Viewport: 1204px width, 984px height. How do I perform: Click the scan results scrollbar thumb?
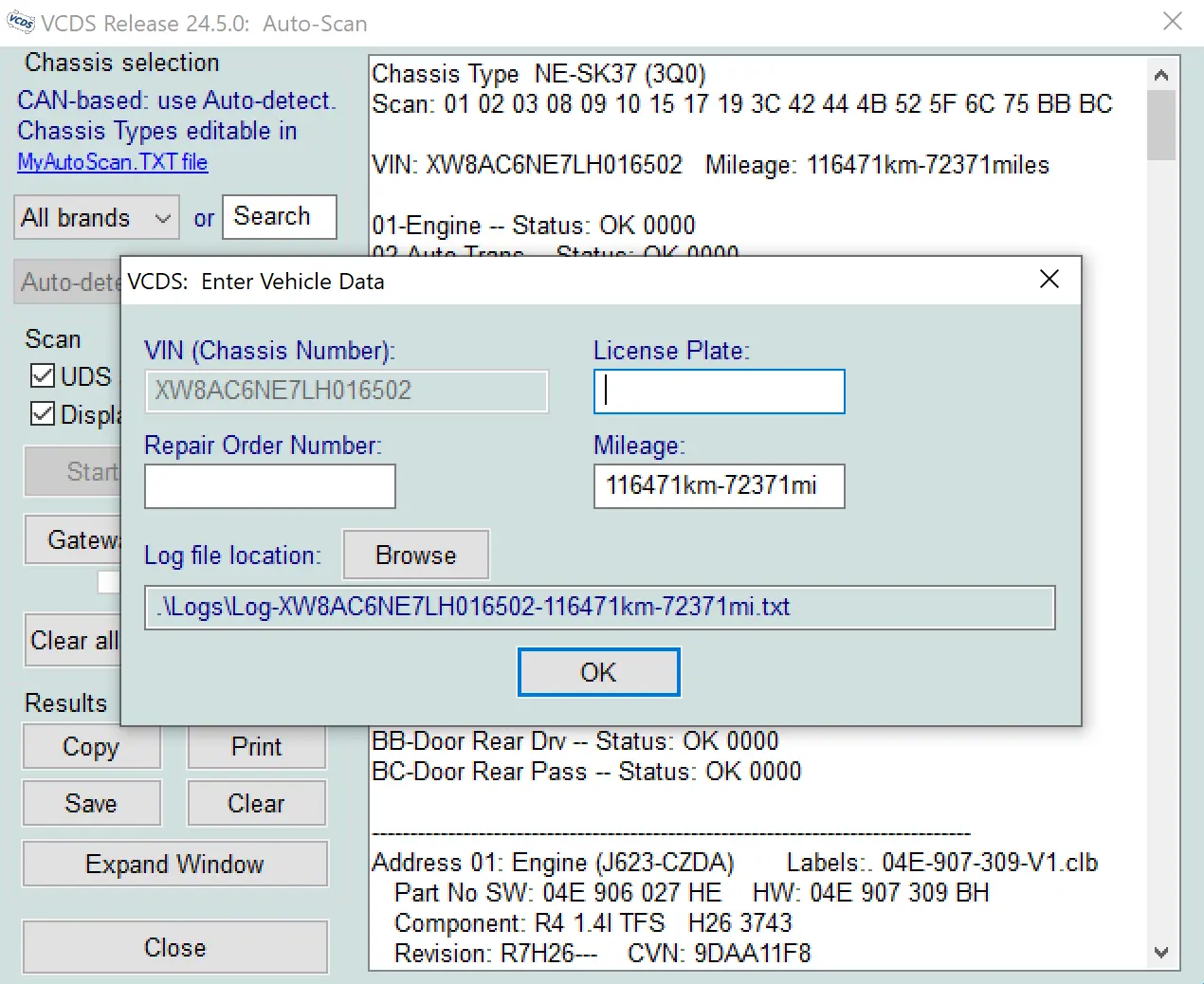tap(1161, 125)
